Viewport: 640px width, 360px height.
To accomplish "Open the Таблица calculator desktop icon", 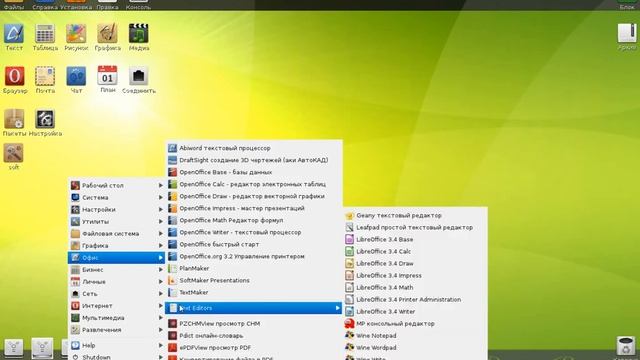I will (x=45, y=34).
